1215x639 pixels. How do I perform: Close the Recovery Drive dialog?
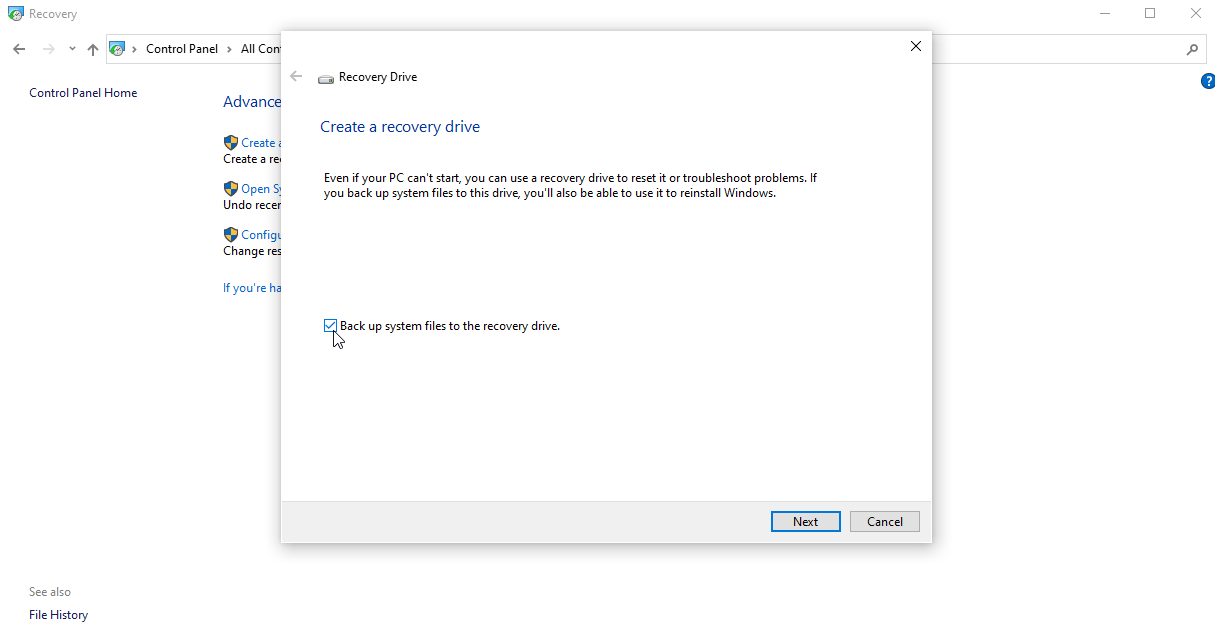coord(915,46)
